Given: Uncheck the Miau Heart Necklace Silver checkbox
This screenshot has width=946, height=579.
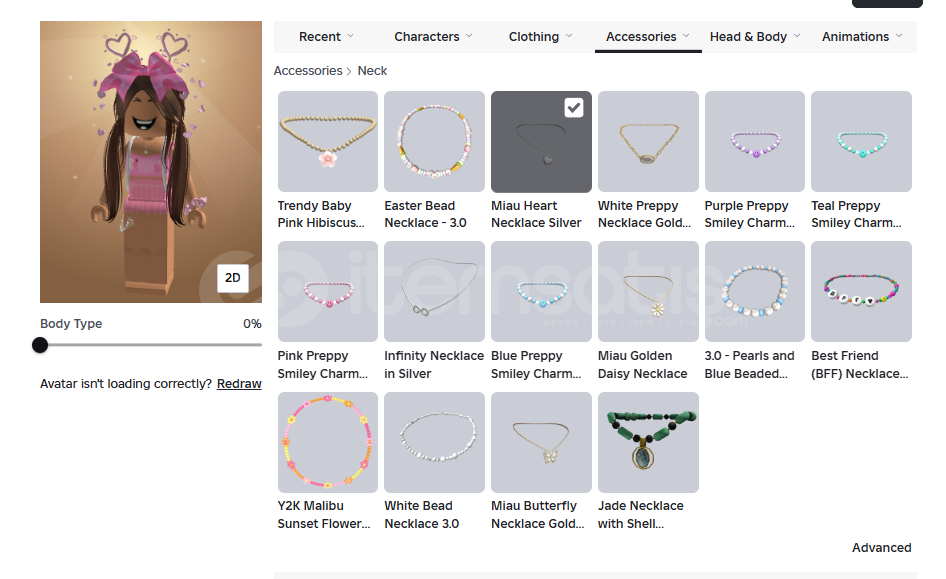Looking at the screenshot, I should point(574,107).
